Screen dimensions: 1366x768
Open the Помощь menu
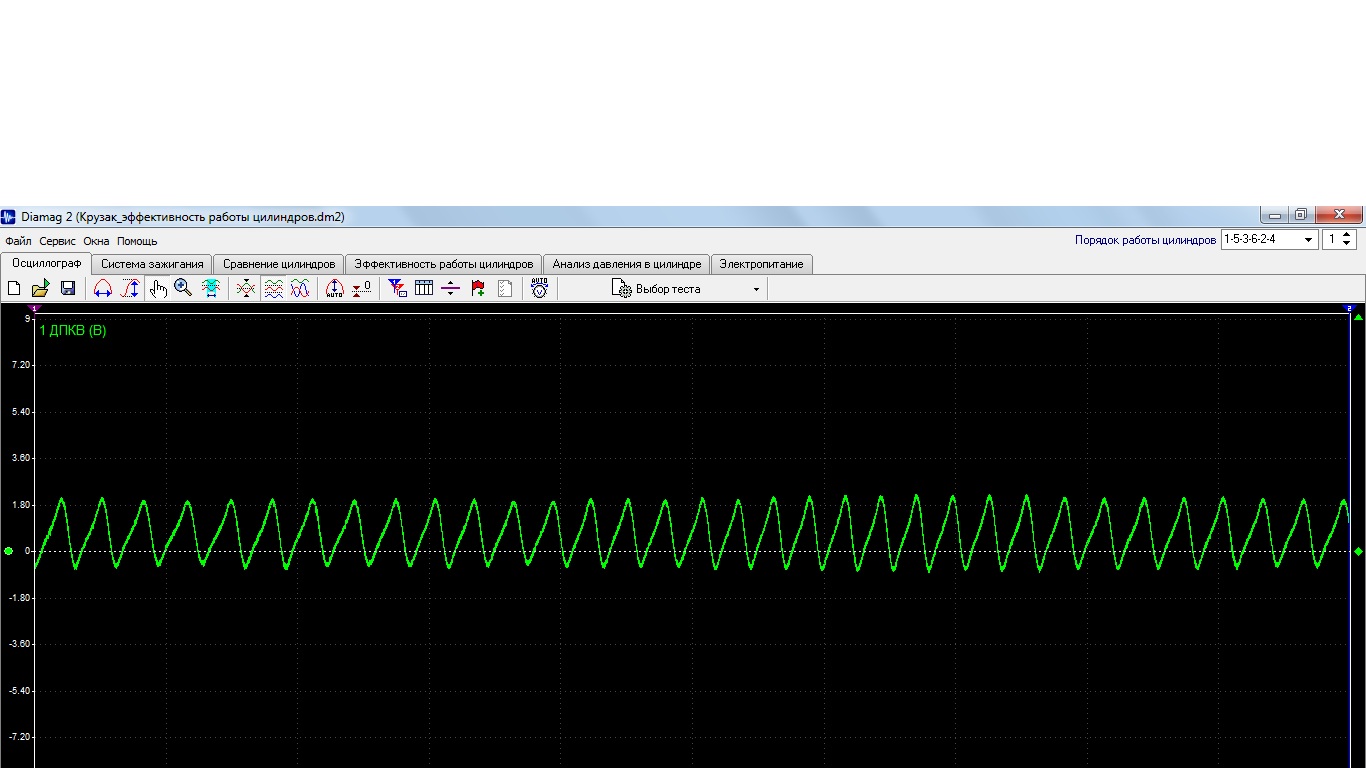137,241
